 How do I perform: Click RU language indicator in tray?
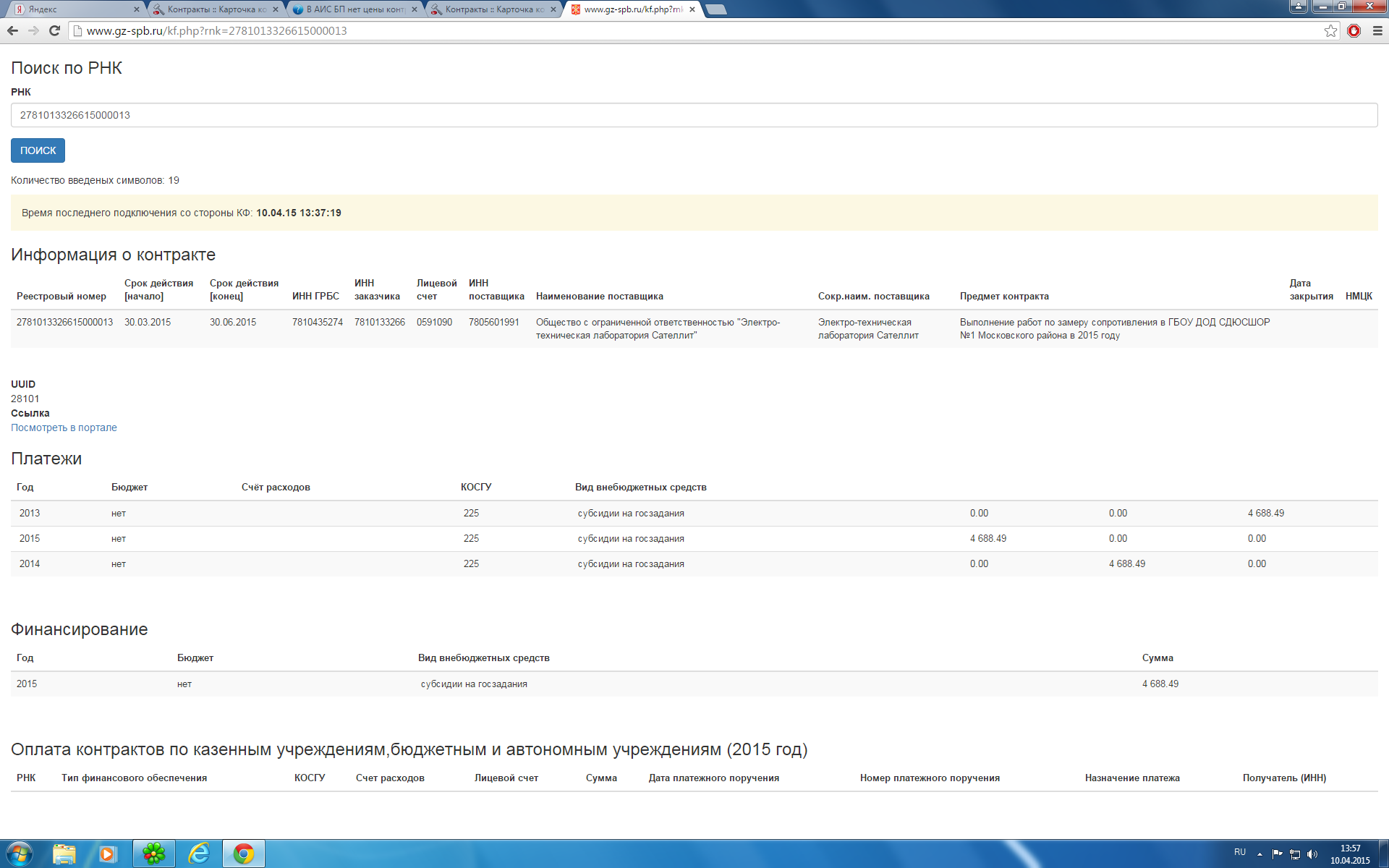(1240, 852)
